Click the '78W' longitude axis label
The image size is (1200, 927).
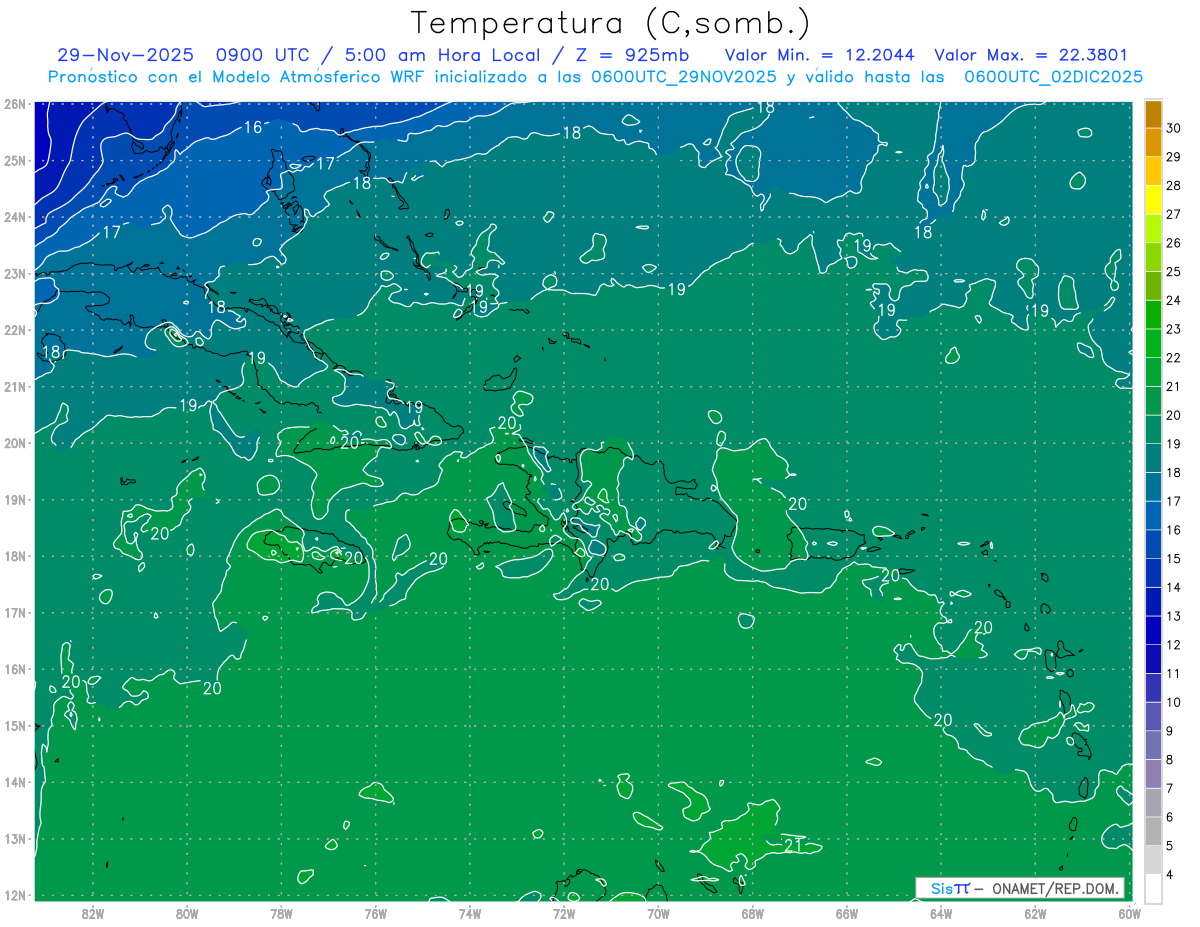pos(281,913)
